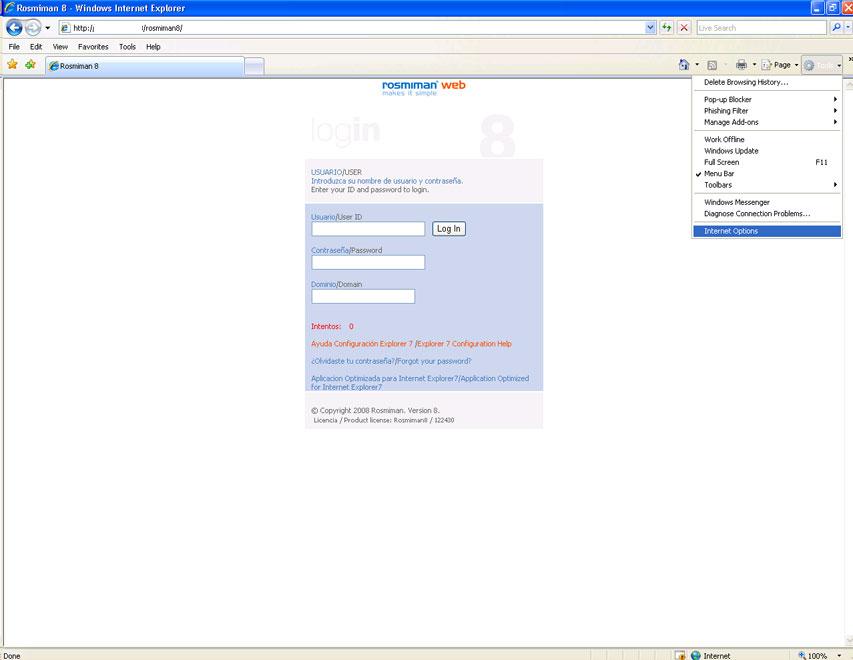Viewport: 853px width, 660px height.
Task: Open the View menu
Action: click(x=60, y=47)
